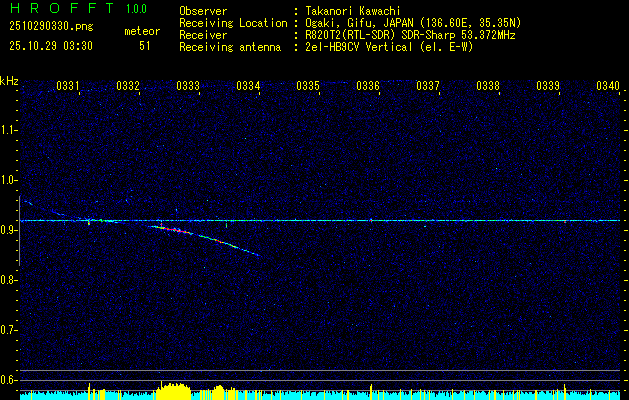The width and height of the screenshot is (629, 400).
Task: Select the file name 2510290330.png
Action: [51, 27]
